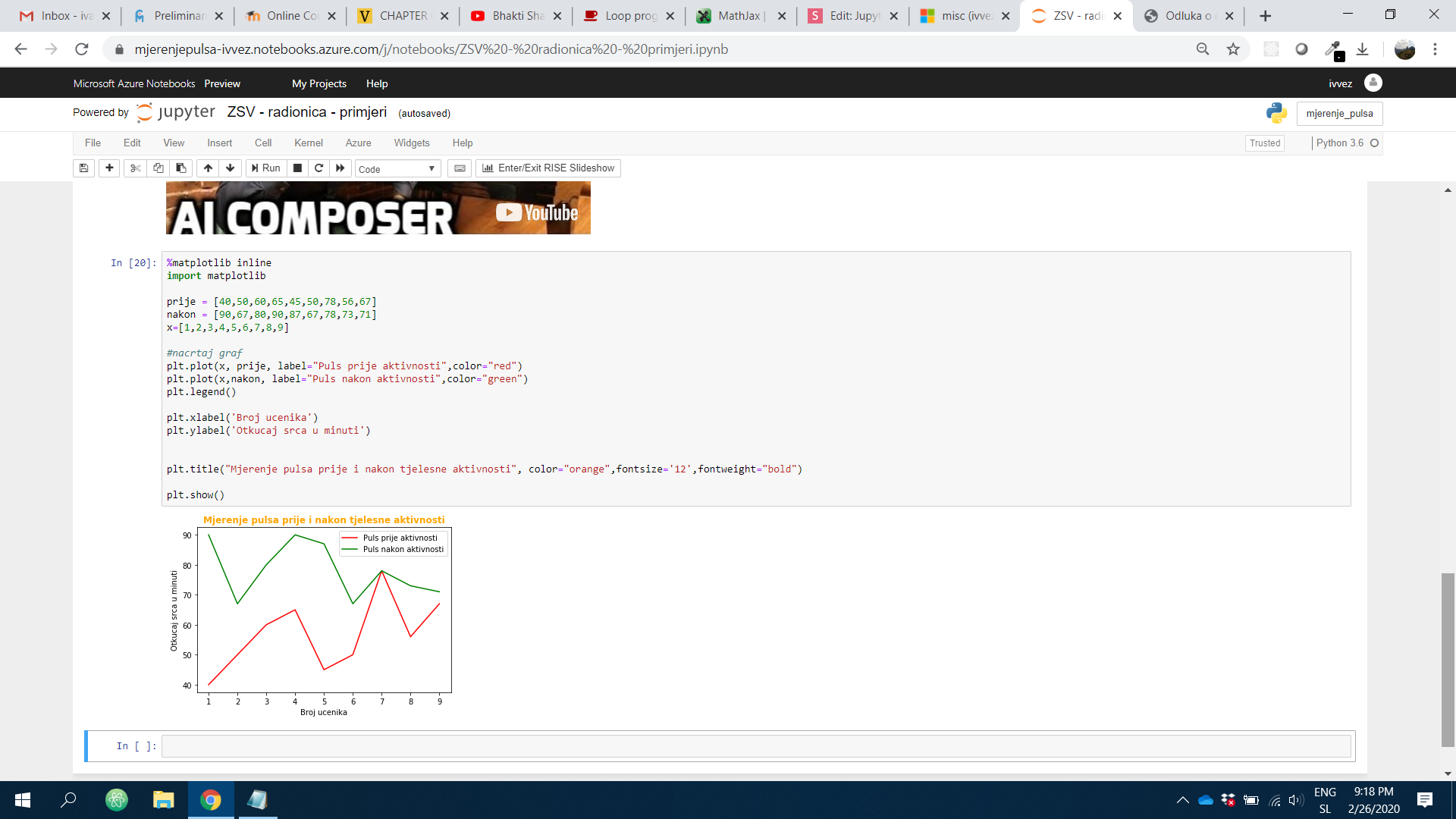Restart the kernel with the circular arrow
The width and height of the screenshot is (1456, 819).
(x=319, y=168)
